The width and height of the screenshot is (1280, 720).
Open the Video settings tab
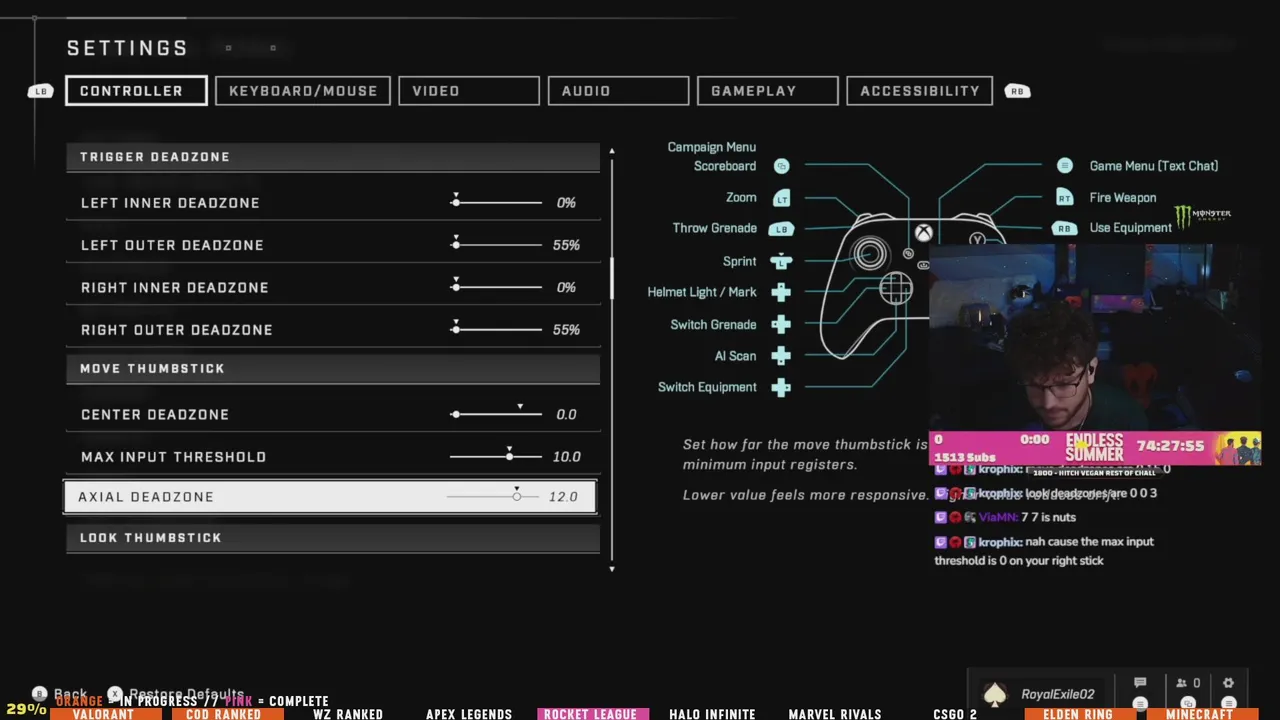[x=469, y=91]
